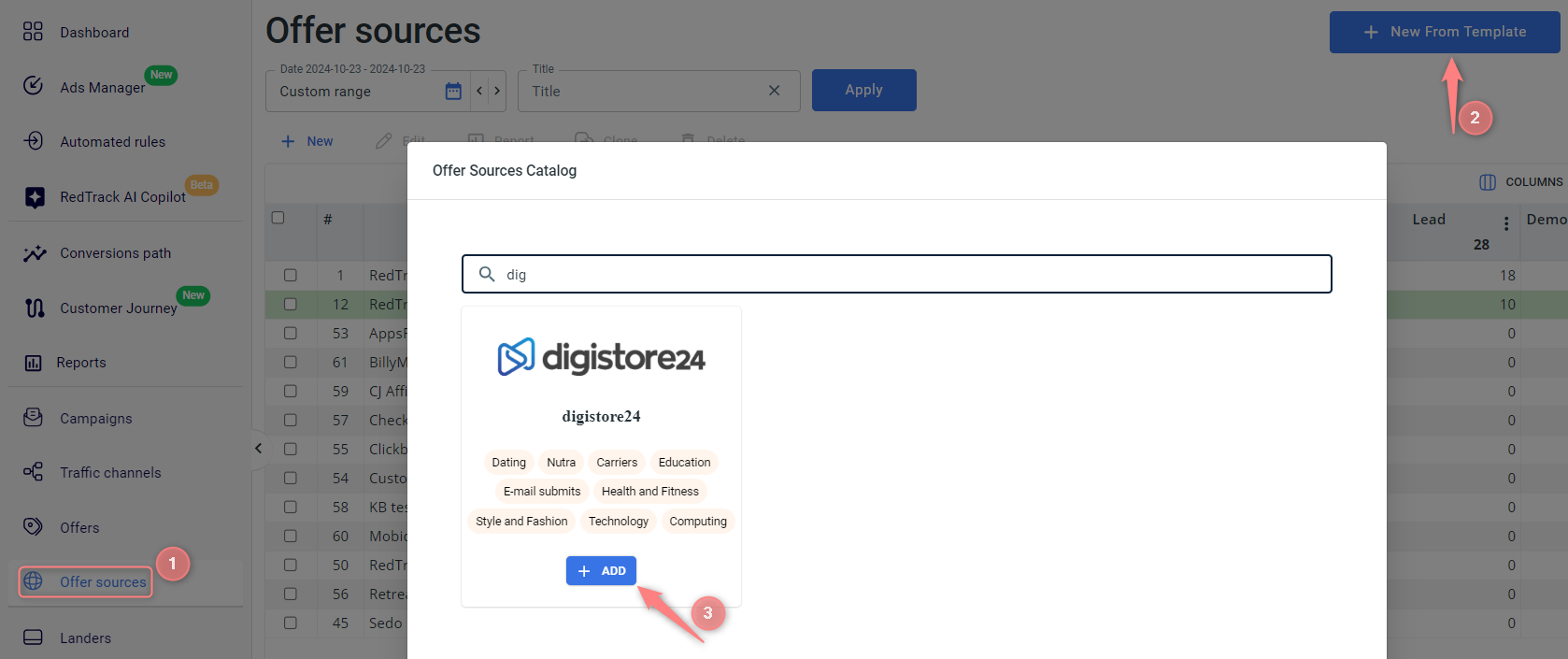Toggle the select-all checkbox in table header
This screenshot has width=1568, height=659.
278,218
